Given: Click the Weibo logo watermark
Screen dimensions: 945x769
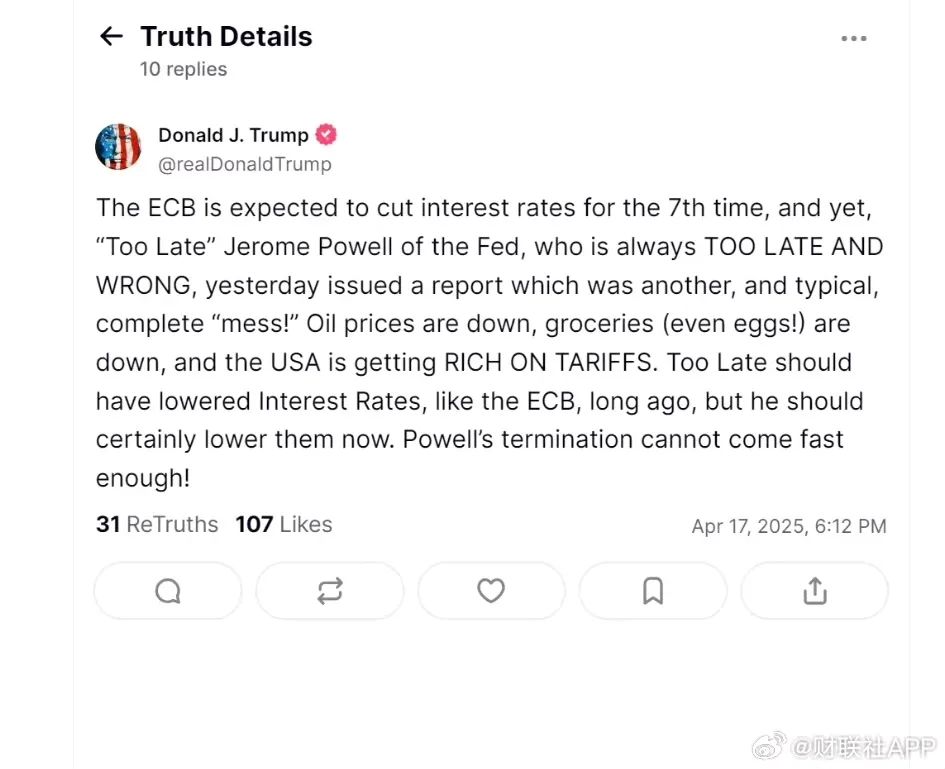Looking at the screenshot, I should click(x=769, y=746).
